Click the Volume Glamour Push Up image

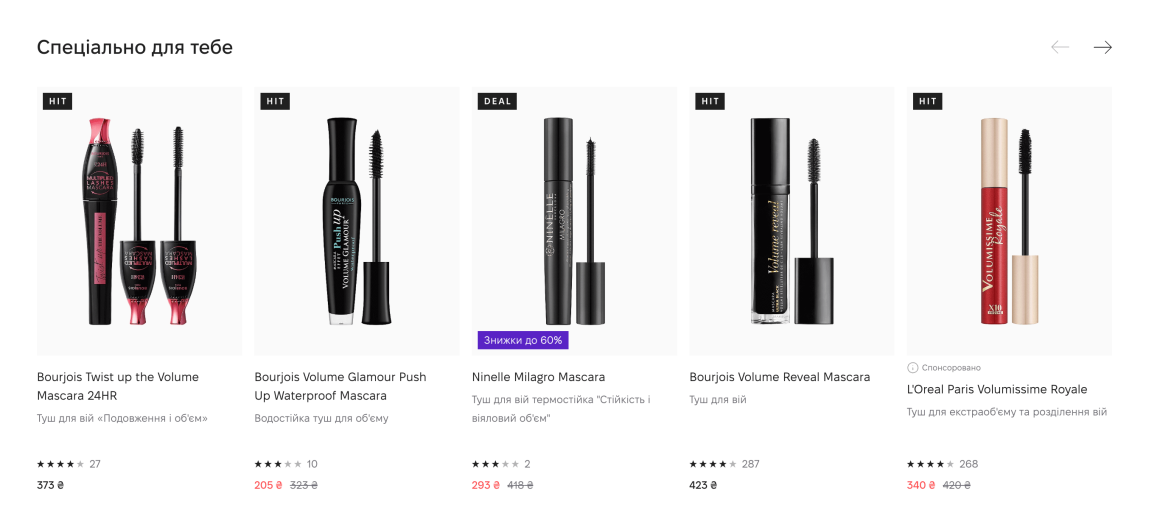[357, 220]
